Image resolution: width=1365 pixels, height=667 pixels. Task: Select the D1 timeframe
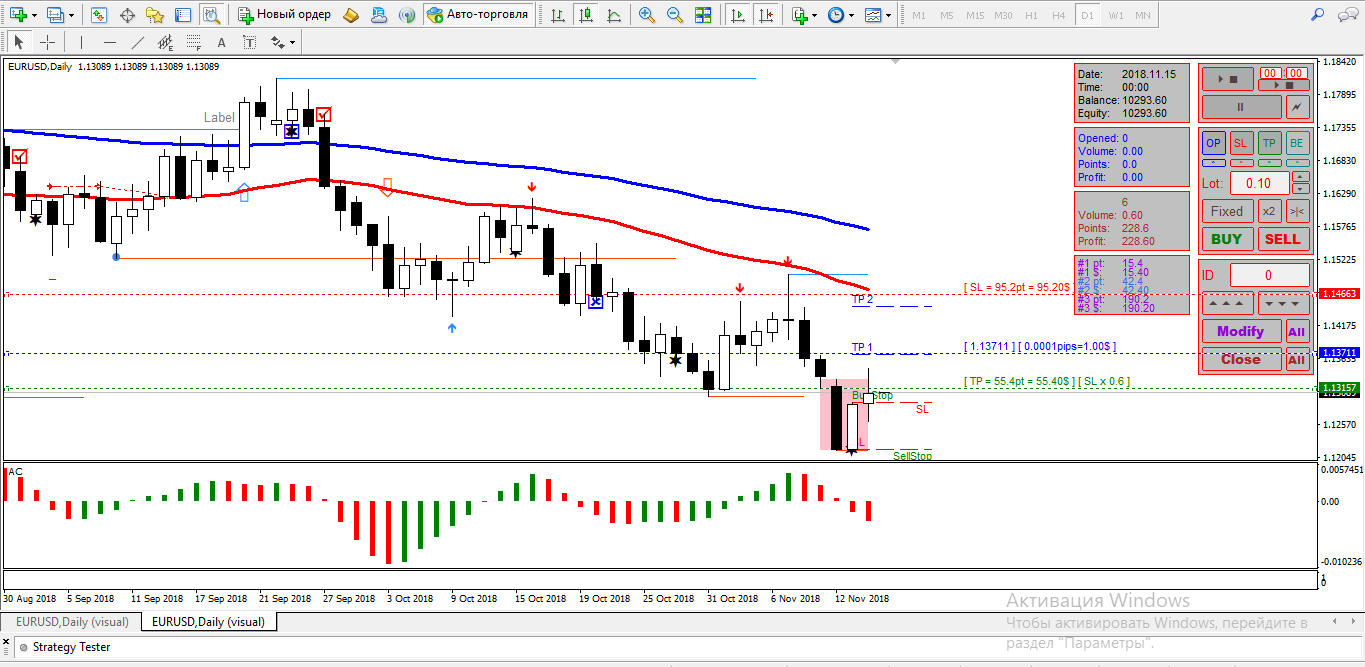[1087, 16]
